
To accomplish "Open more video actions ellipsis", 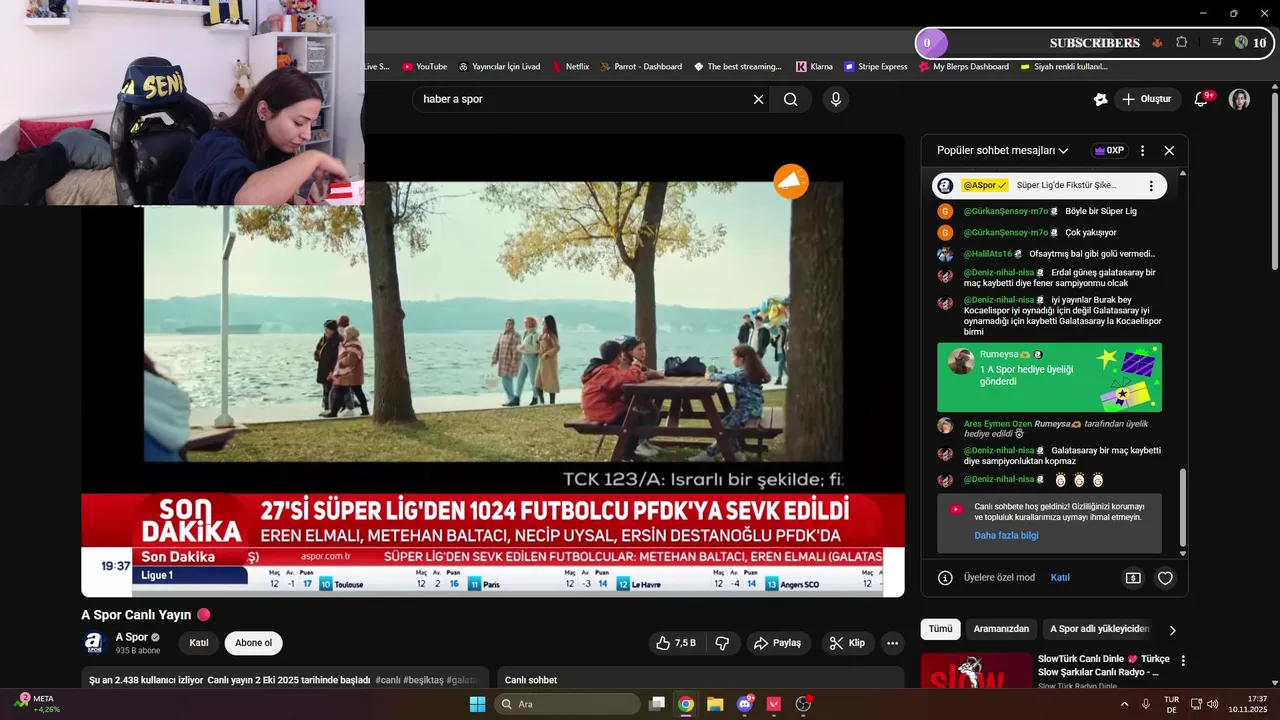I will click(x=894, y=643).
